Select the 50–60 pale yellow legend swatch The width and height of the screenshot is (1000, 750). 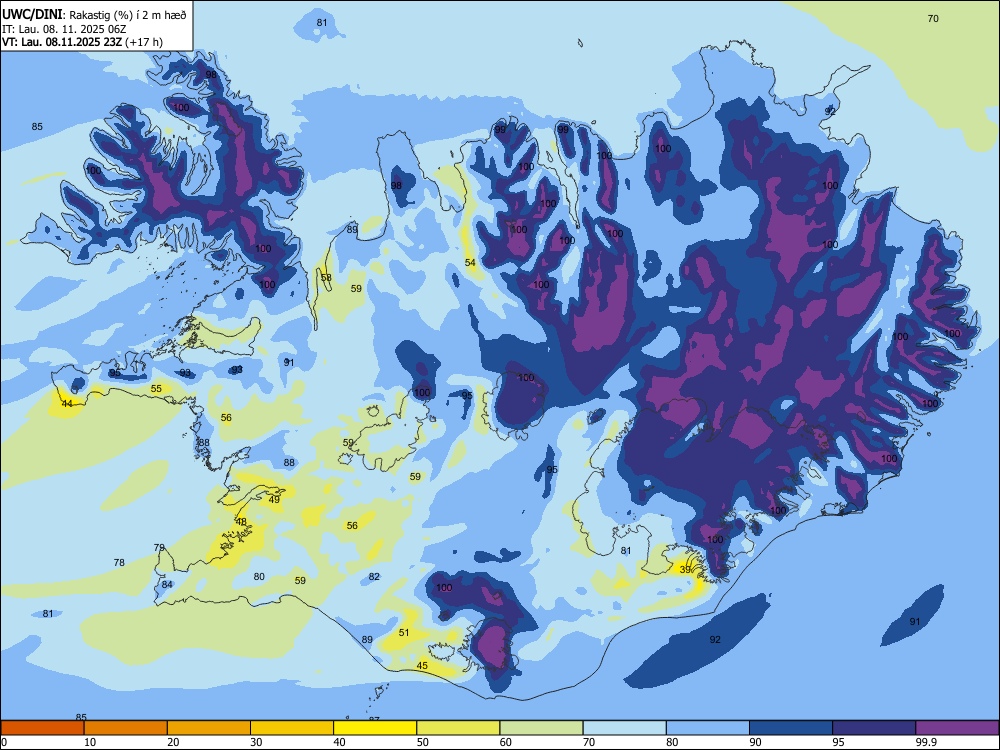click(x=459, y=728)
